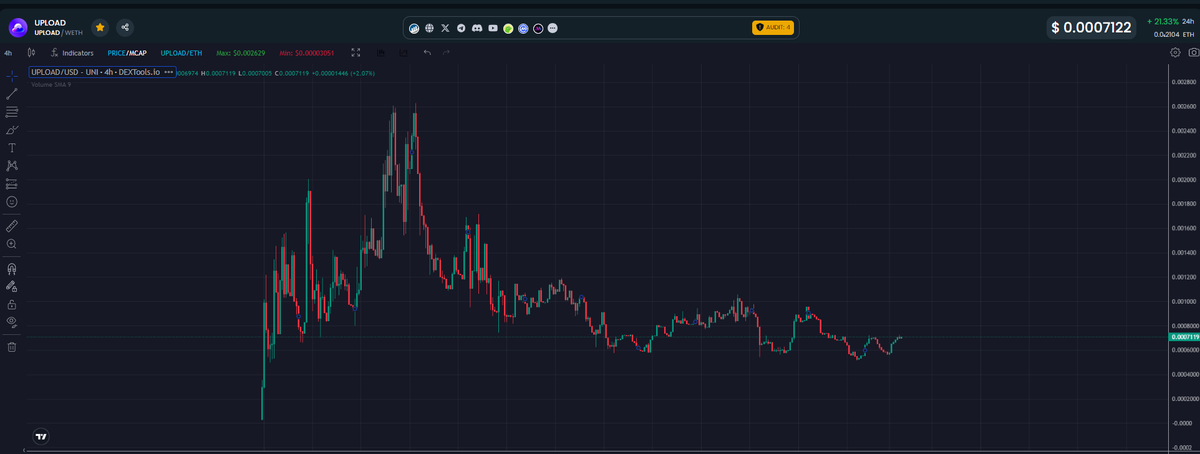Click the + 21.33% 24h change
Viewport: 1200px width, 454px height.
(1171, 21)
